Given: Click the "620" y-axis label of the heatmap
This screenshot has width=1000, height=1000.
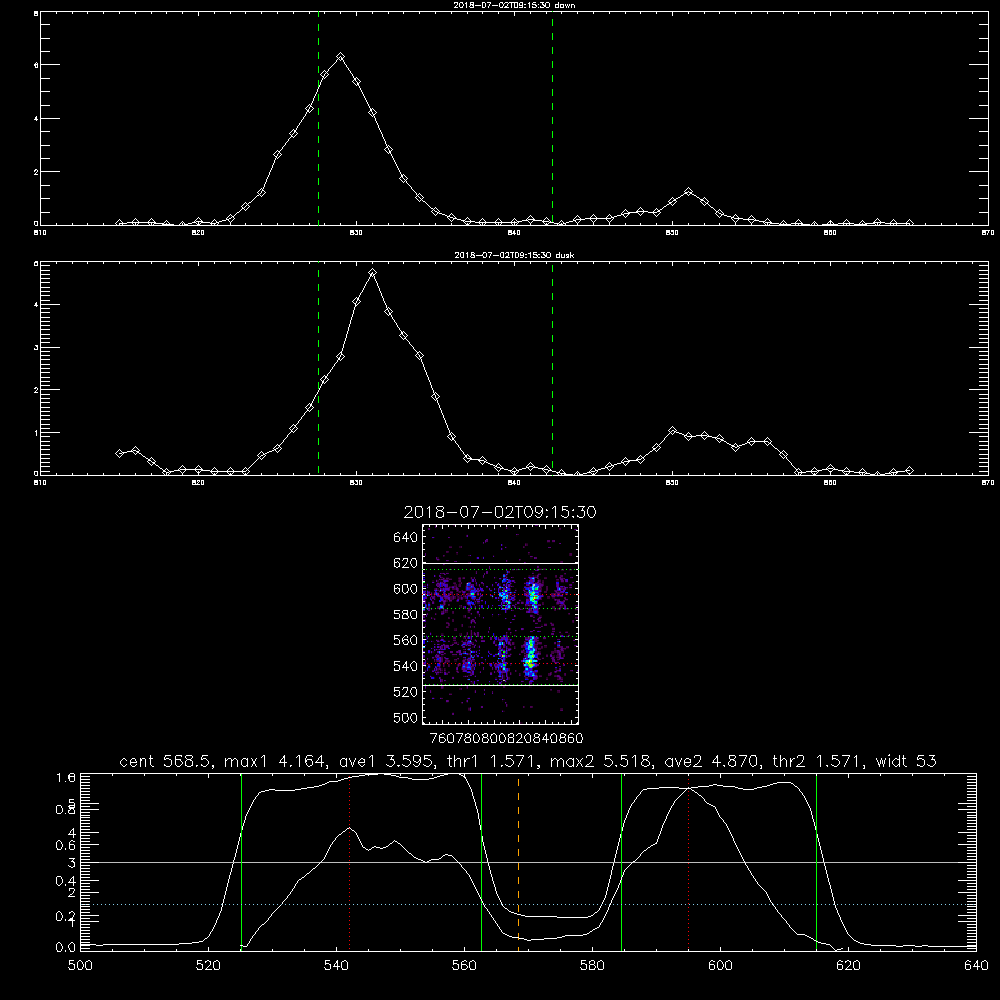Looking at the screenshot, I should click(x=406, y=563).
